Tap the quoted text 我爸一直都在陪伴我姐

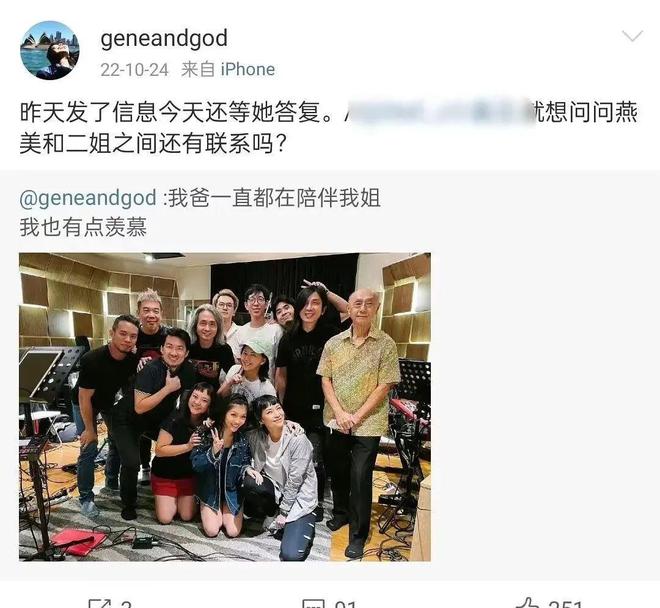coord(274,197)
